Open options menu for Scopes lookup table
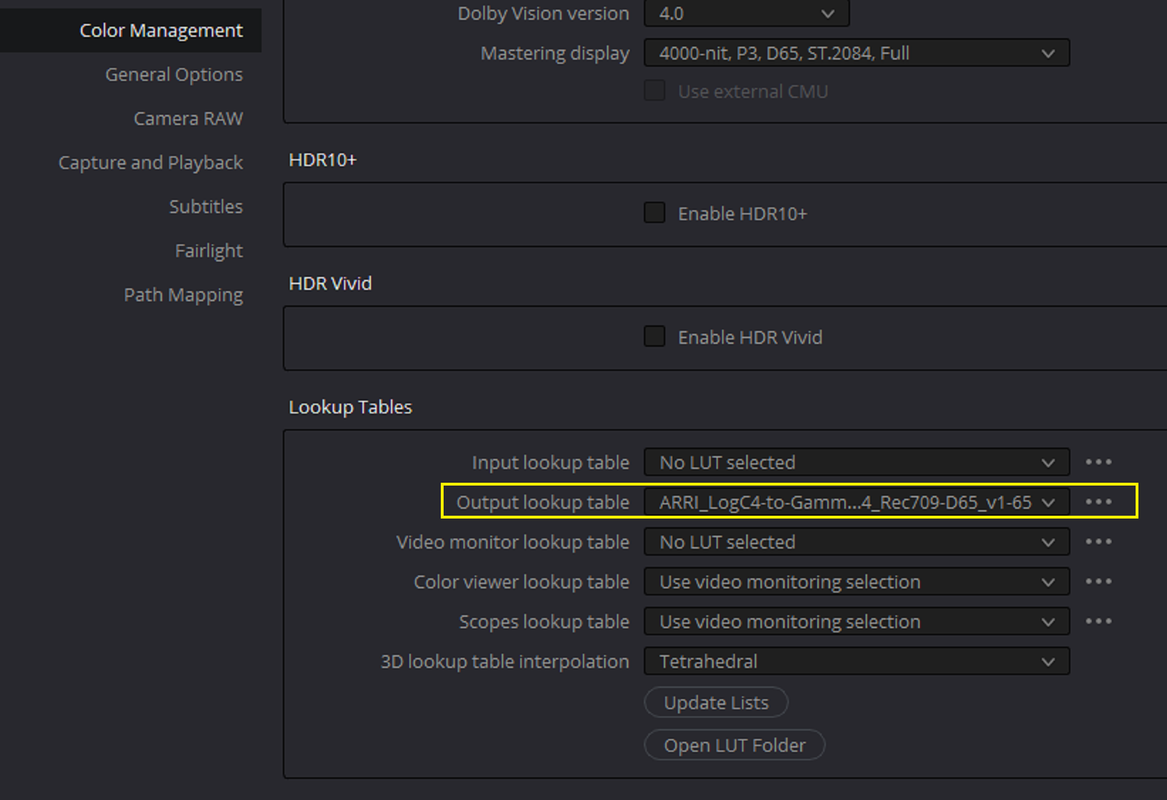Image resolution: width=1167 pixels, height=800 pixels. pos(1099,621)
